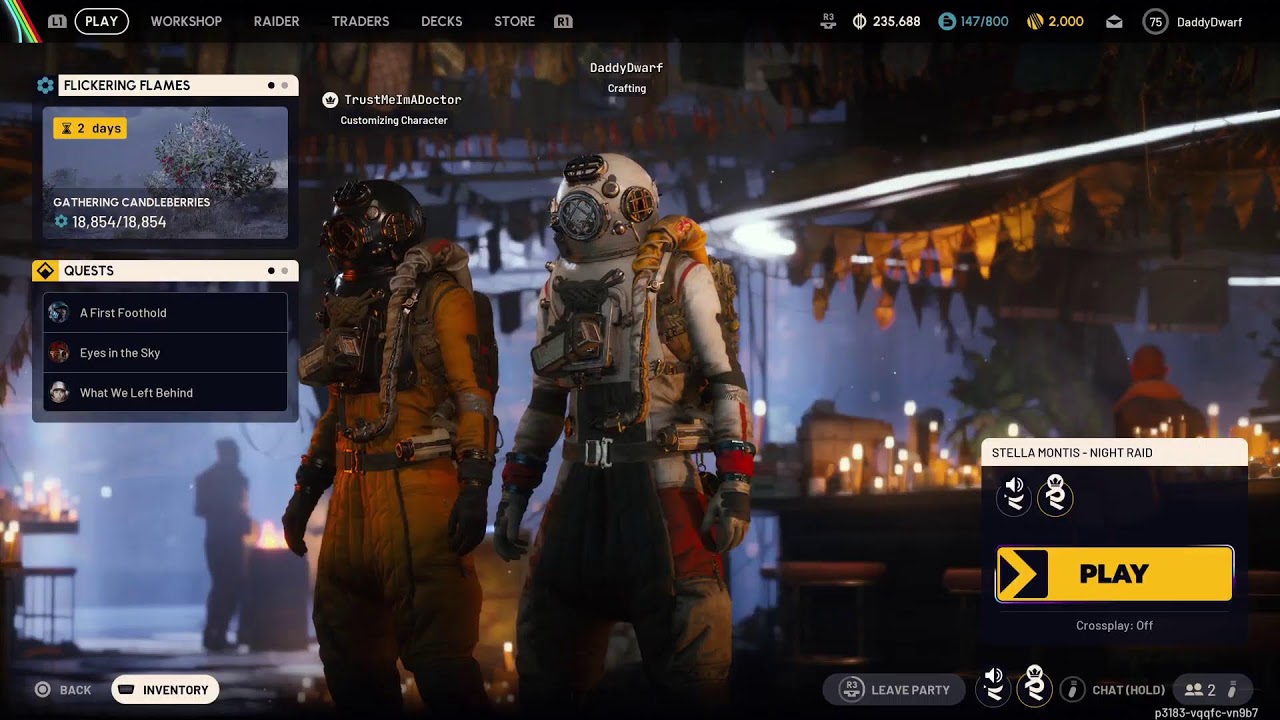The width and height of the screenshot is (1280, 720).
Task: Select the DECKS tab
Action: (x=441, y=21)
